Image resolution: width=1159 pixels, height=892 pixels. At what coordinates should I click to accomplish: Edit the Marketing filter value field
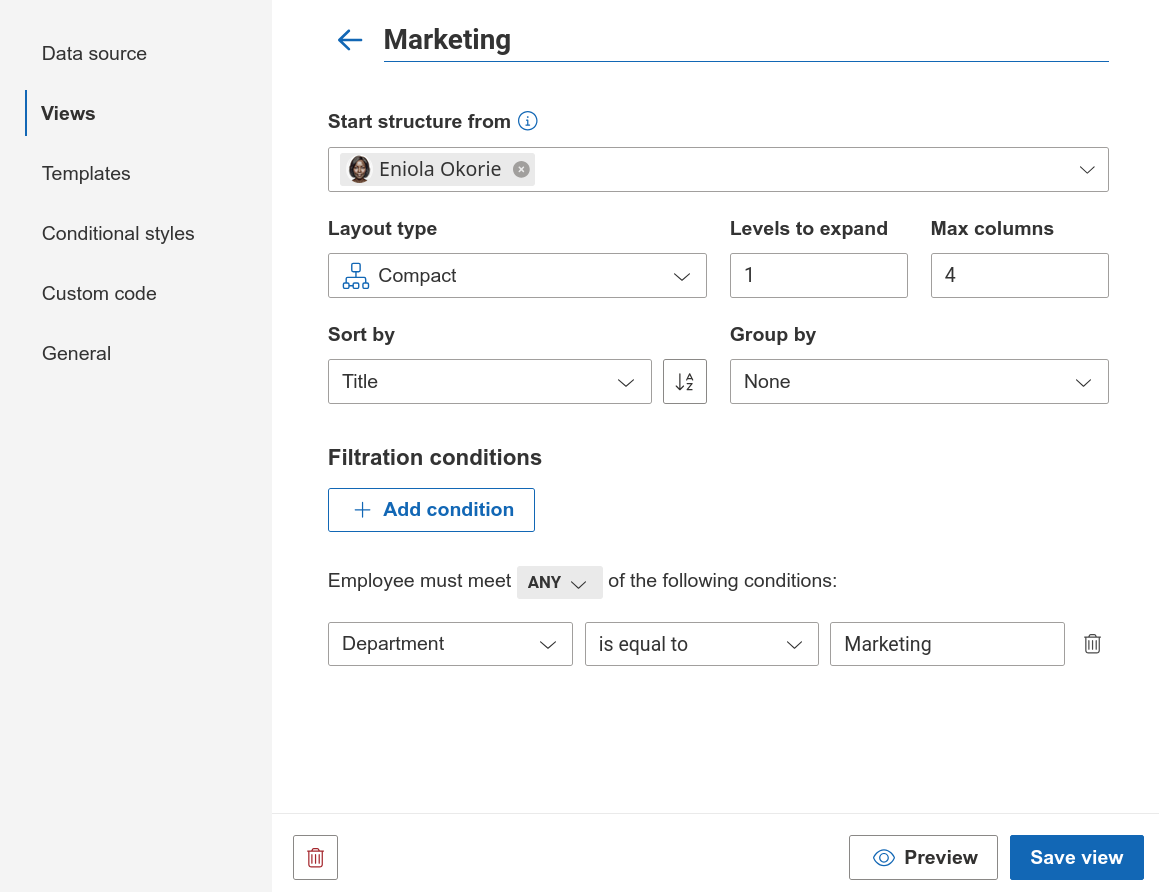(x=947, y=644)
